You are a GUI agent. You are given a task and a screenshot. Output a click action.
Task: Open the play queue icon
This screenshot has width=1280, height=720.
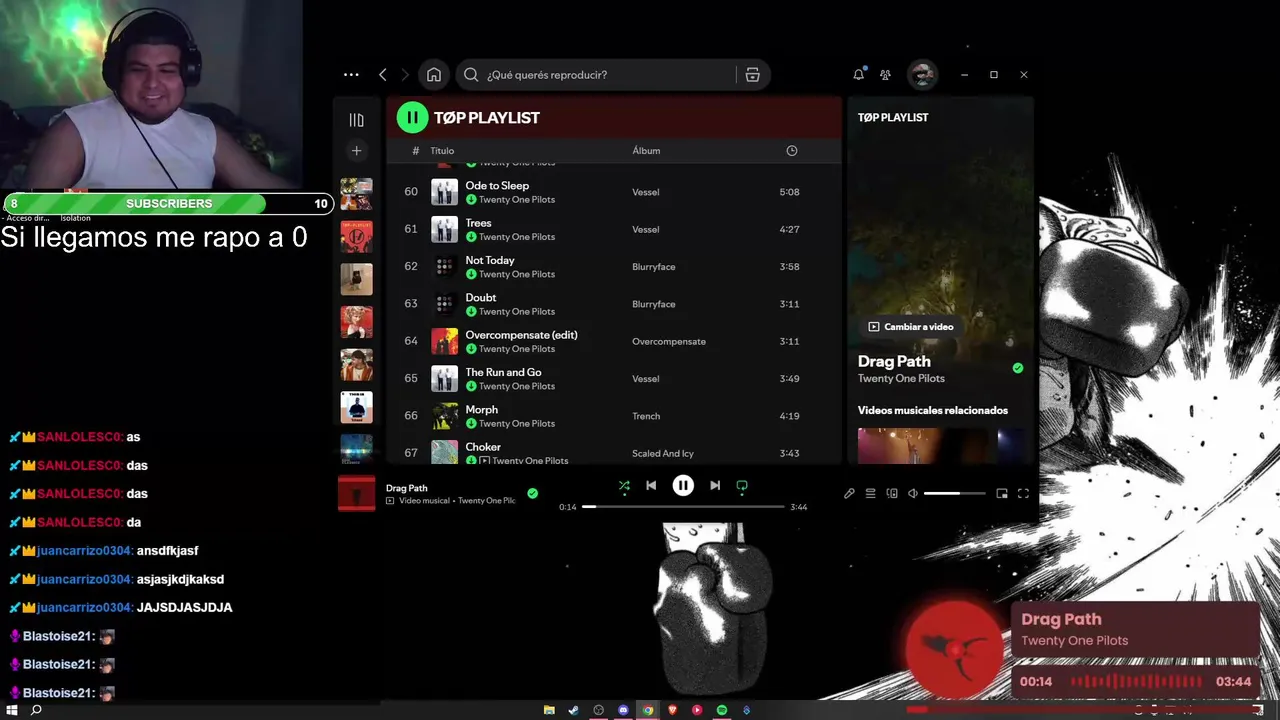tap(870, 493)
